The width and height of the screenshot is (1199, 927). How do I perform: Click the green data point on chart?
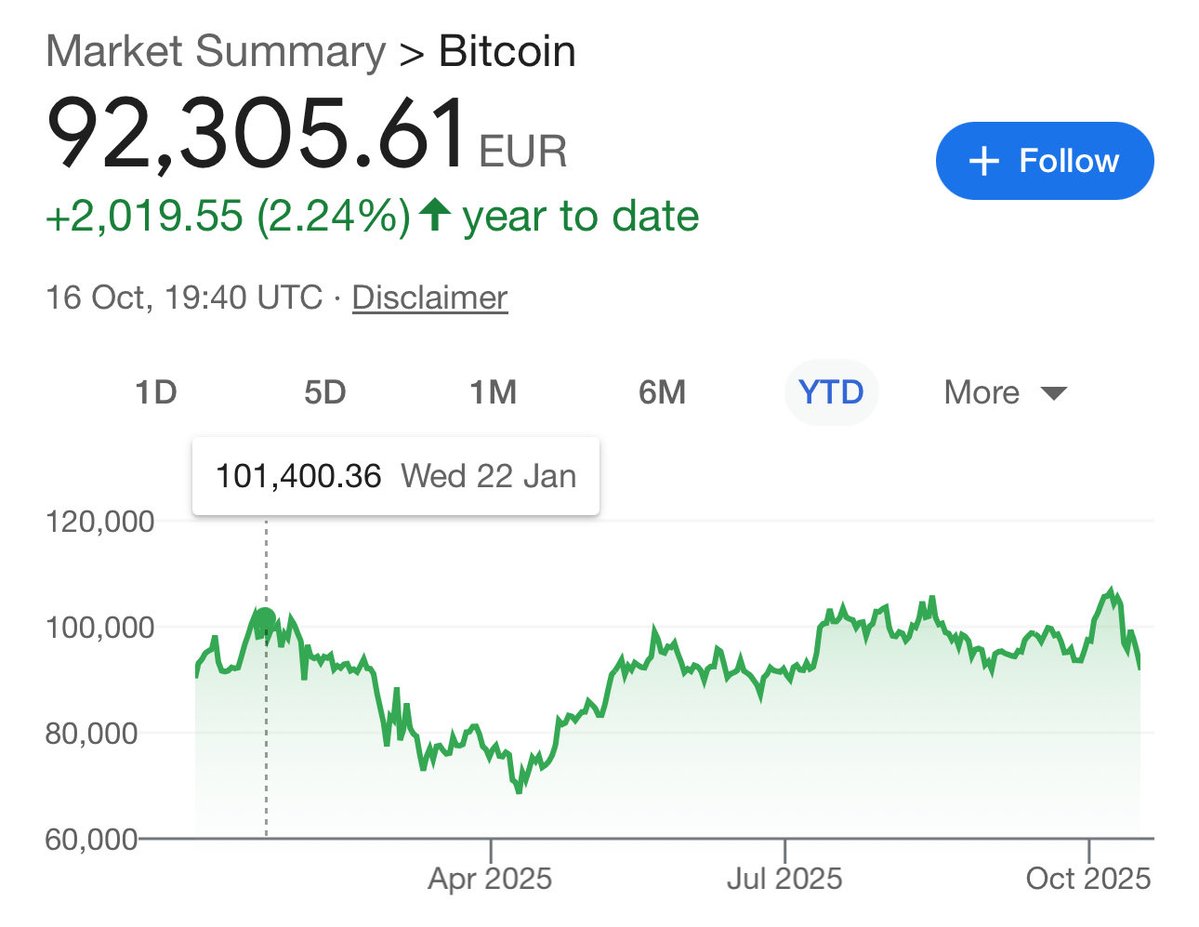[x=266, y=621]
